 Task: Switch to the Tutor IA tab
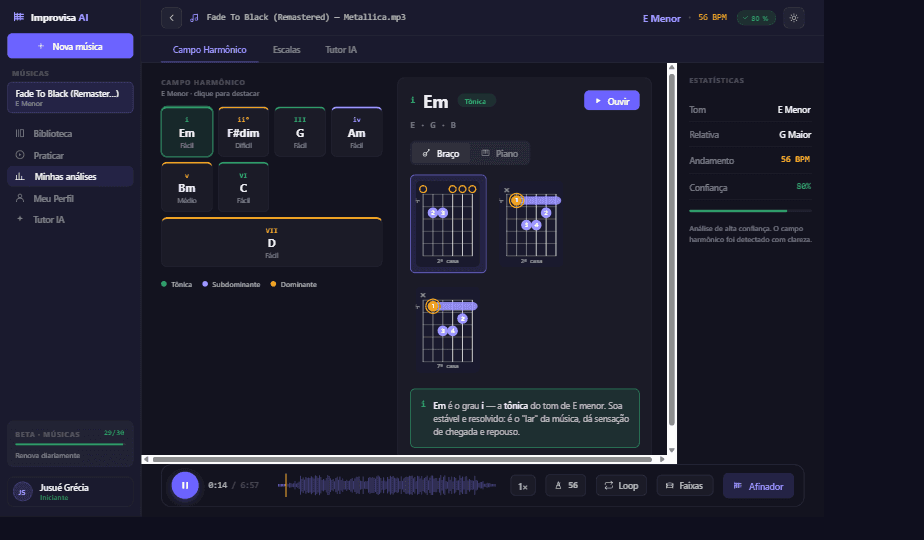pyautogui.click(x=341, y=50)
